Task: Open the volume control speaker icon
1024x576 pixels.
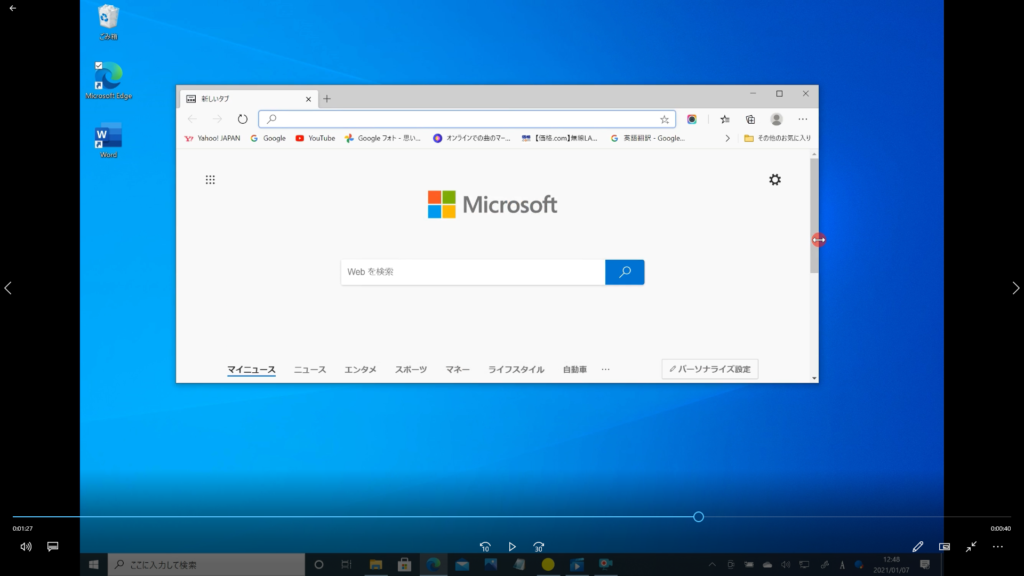Action: point(26,547)
